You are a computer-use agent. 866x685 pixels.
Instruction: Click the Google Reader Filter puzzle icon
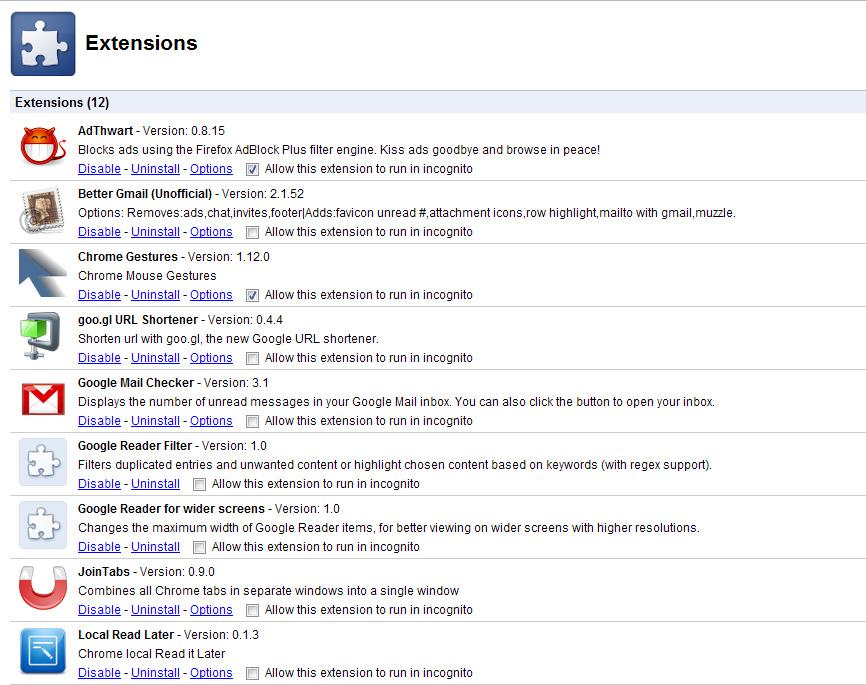tap(43, 462)
